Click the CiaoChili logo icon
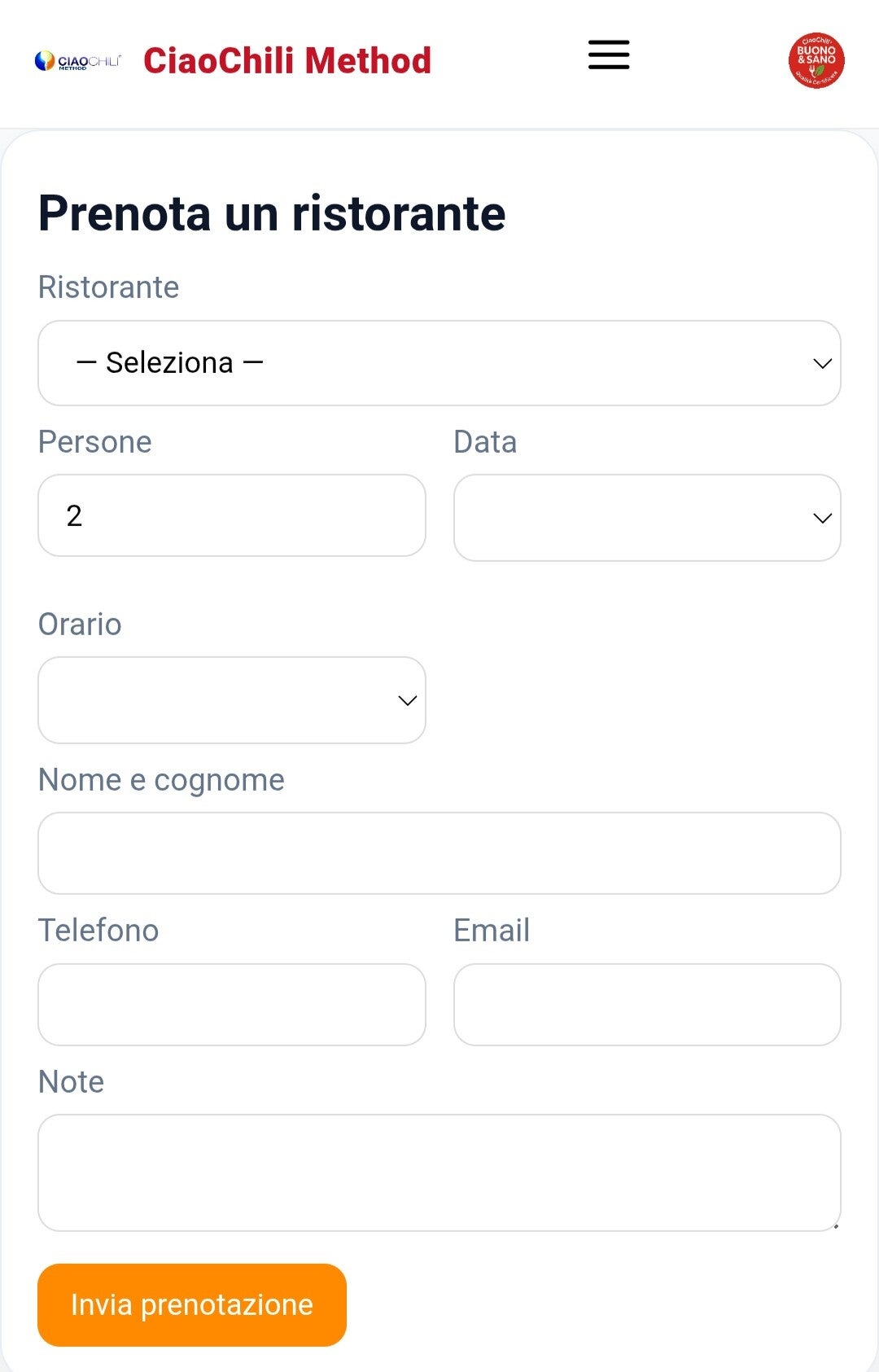This screenshot has height=1372, width=879. 78,61
